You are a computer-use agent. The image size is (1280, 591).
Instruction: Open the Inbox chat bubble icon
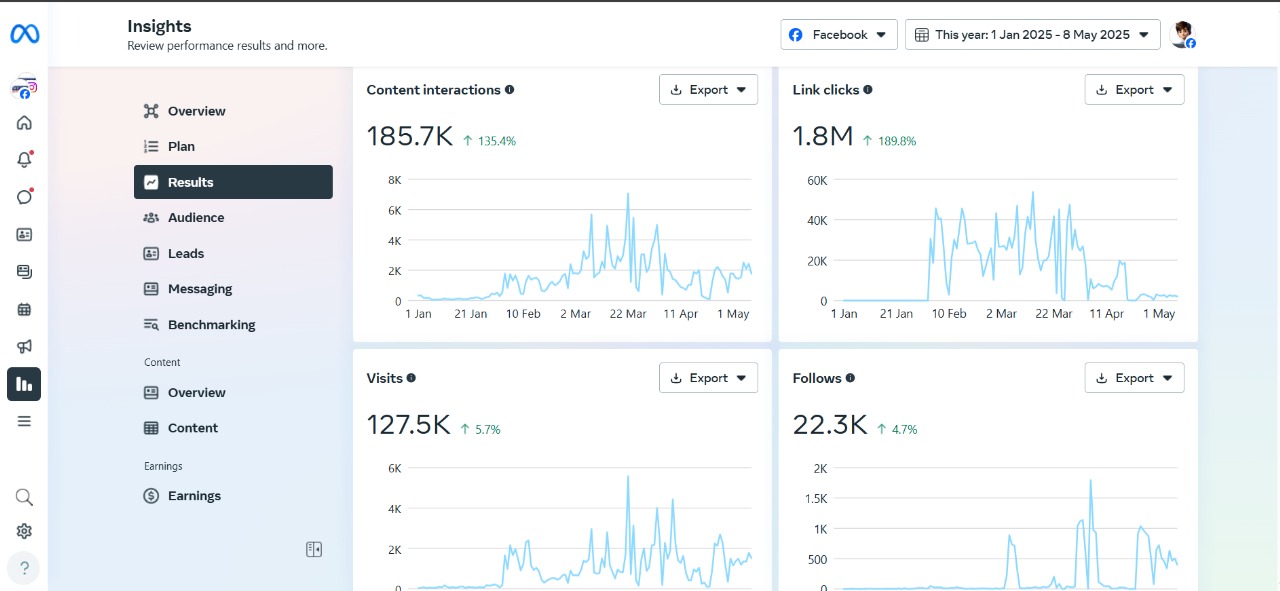24,197
